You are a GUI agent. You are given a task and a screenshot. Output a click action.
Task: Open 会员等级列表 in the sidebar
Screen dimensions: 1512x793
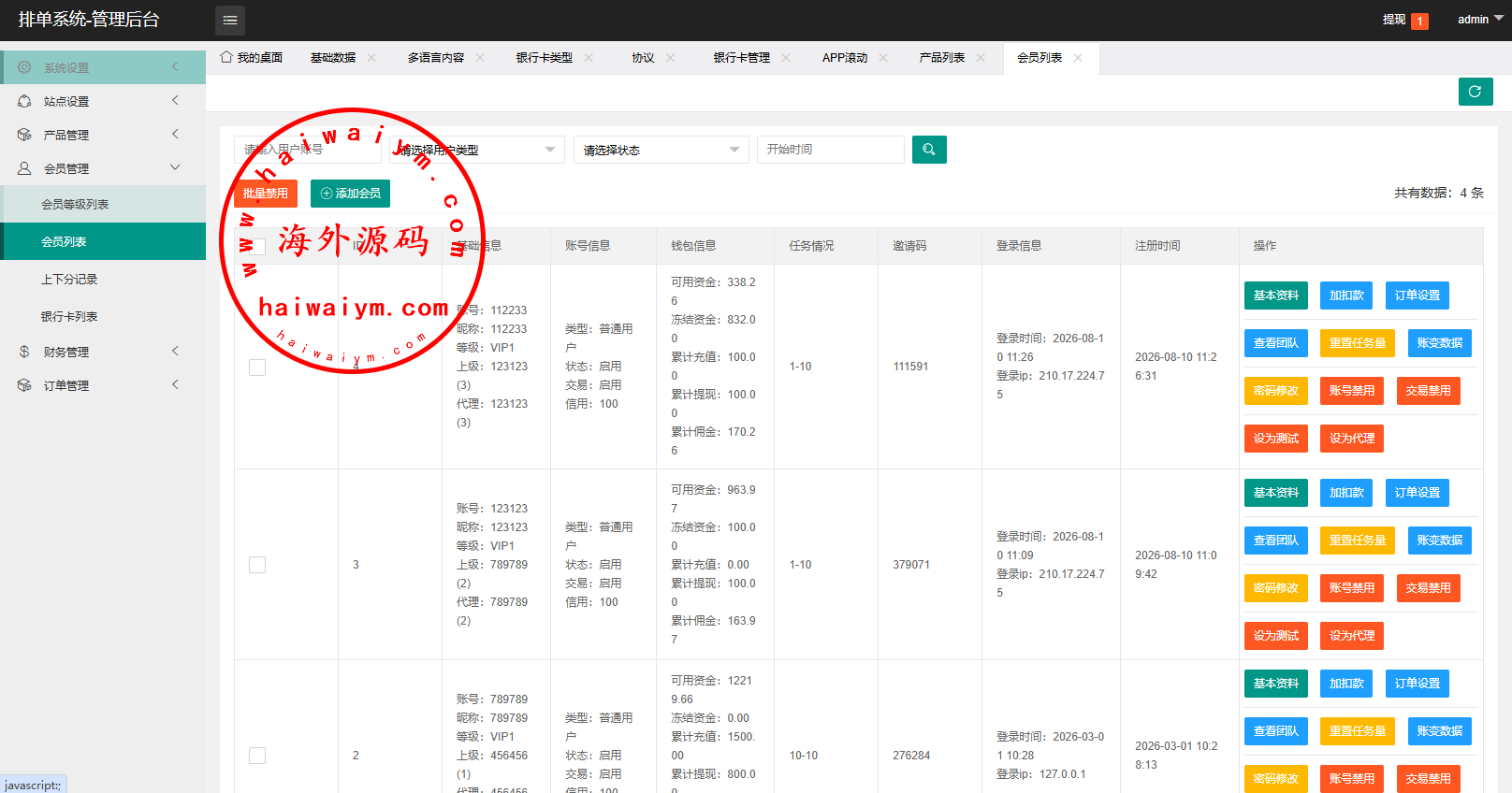pos(103,204)
